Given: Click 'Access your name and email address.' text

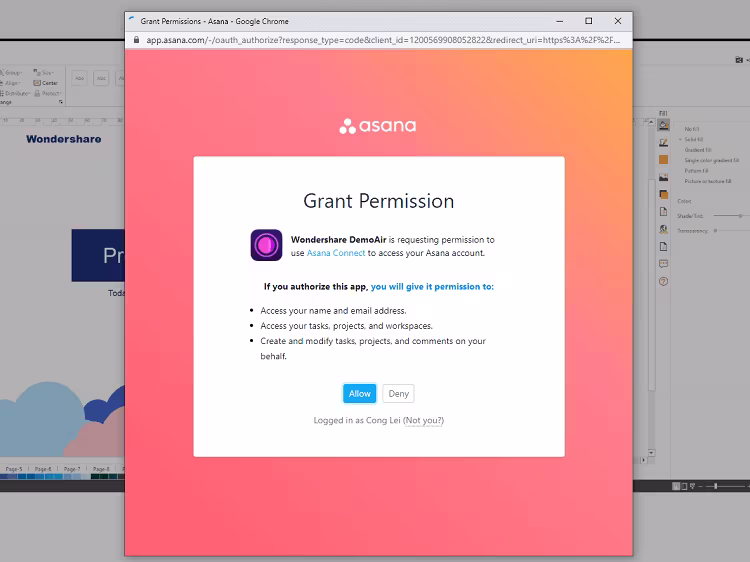Looking at the screenshot, I should [x=333, y=311].
